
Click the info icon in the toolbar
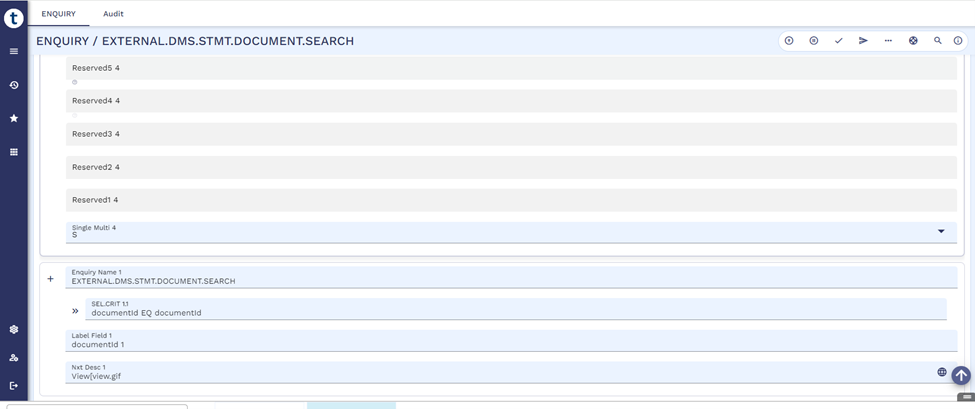[x=958, y=40]
